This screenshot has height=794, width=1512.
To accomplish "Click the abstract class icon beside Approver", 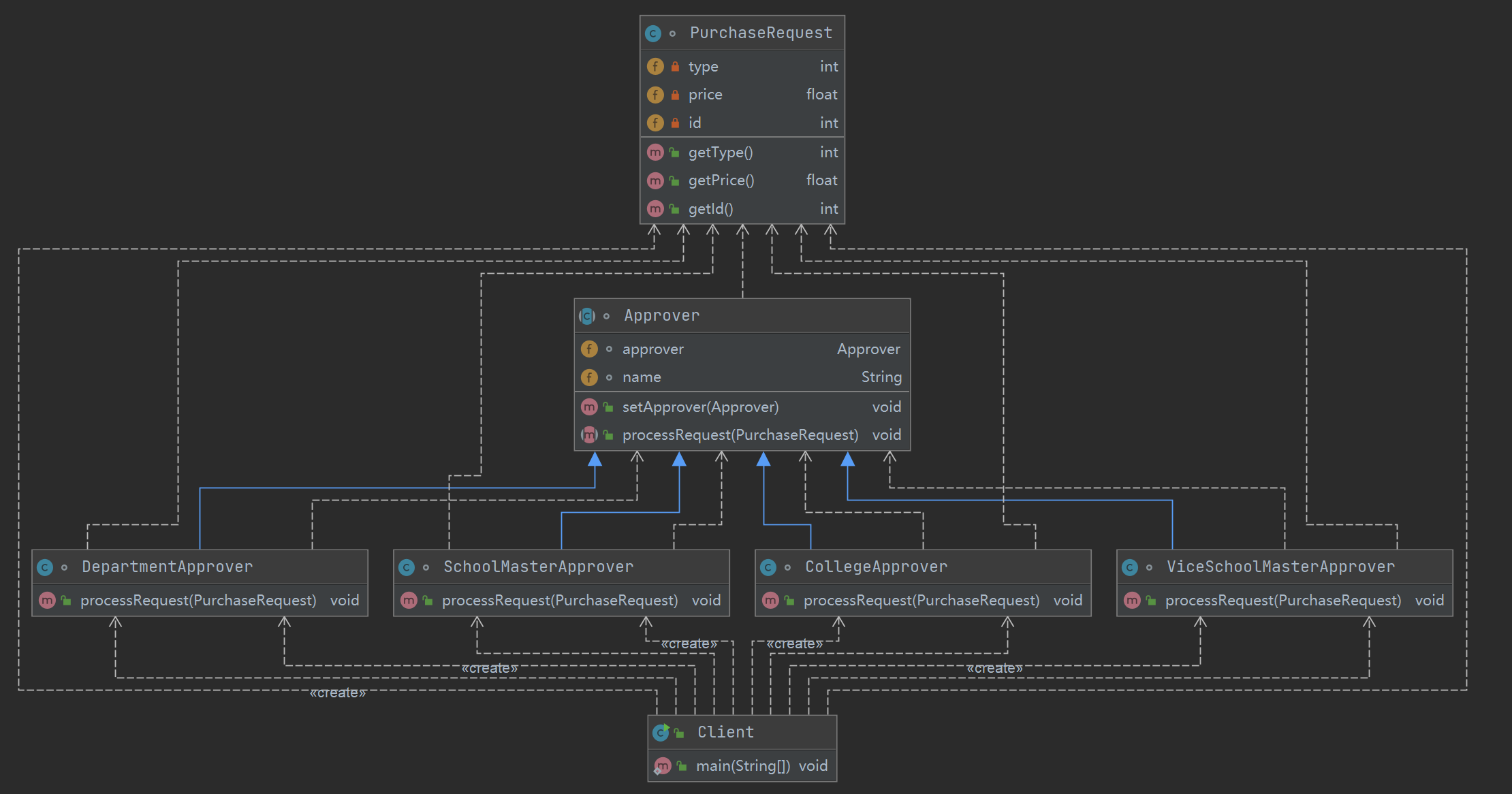I will click(x=586, y=316).
